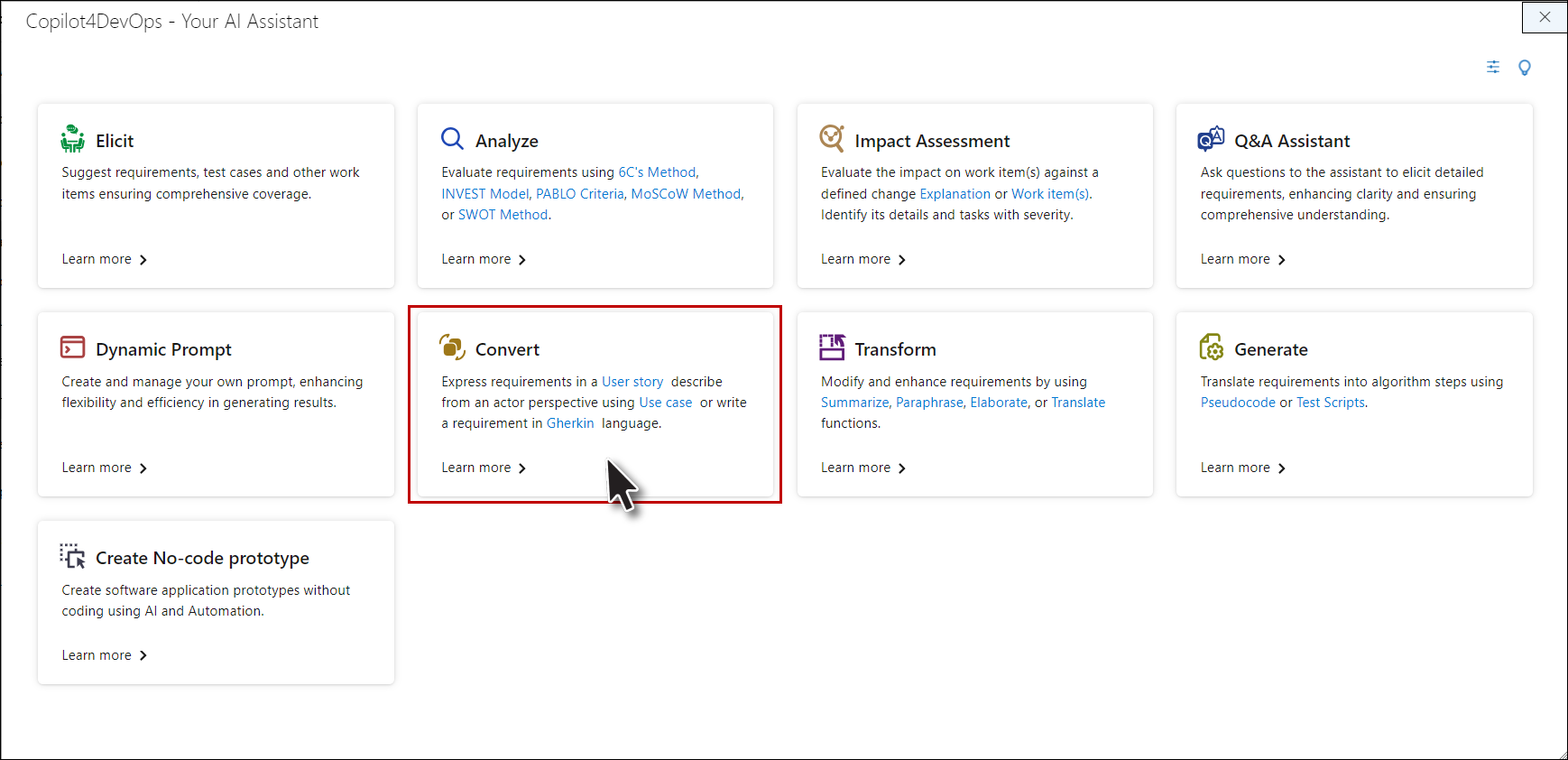Viewport: 1568px width, 760px height.
Task: Click the Transform card title
Action: (x=895, y=349)
